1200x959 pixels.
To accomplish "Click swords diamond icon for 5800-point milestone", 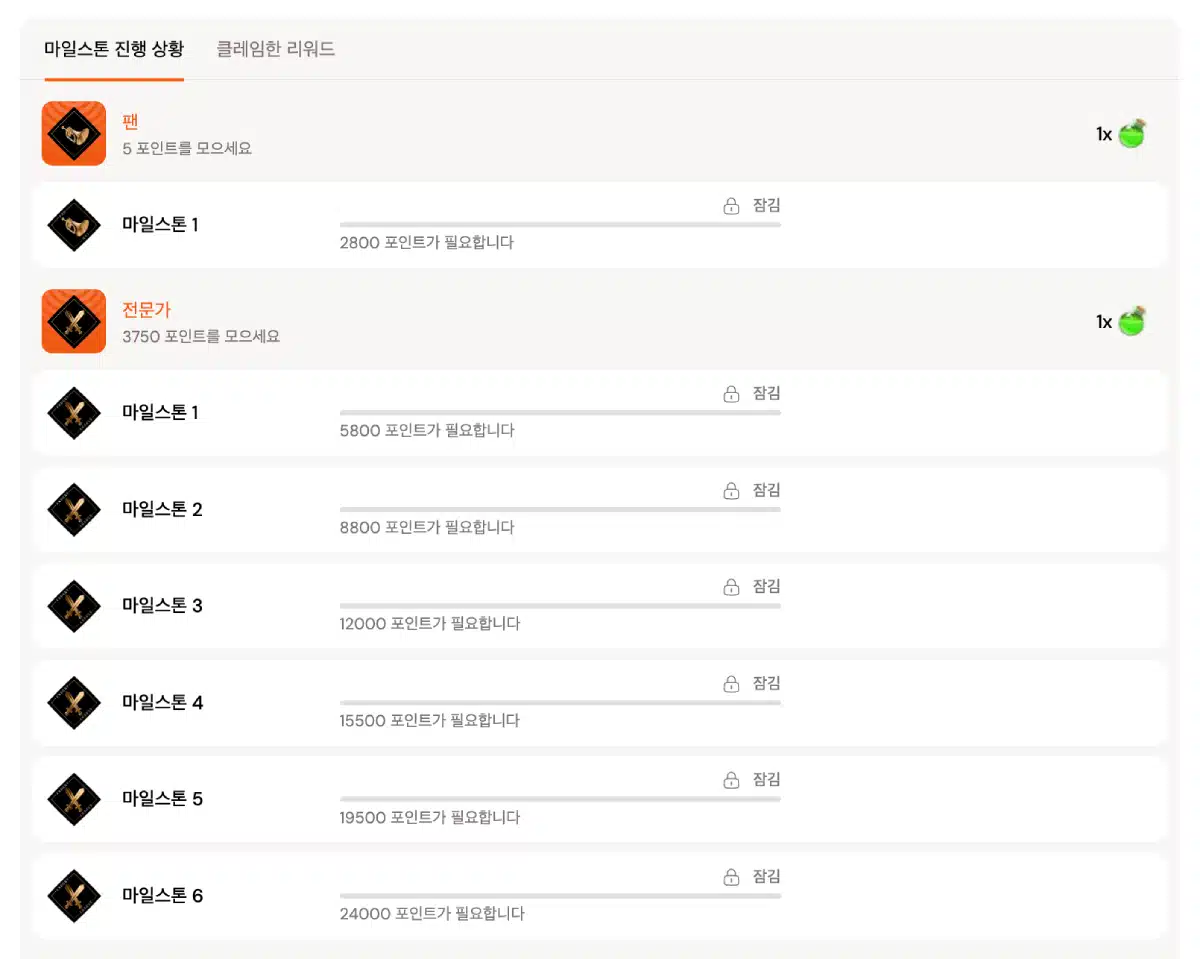I will (74, 412).
